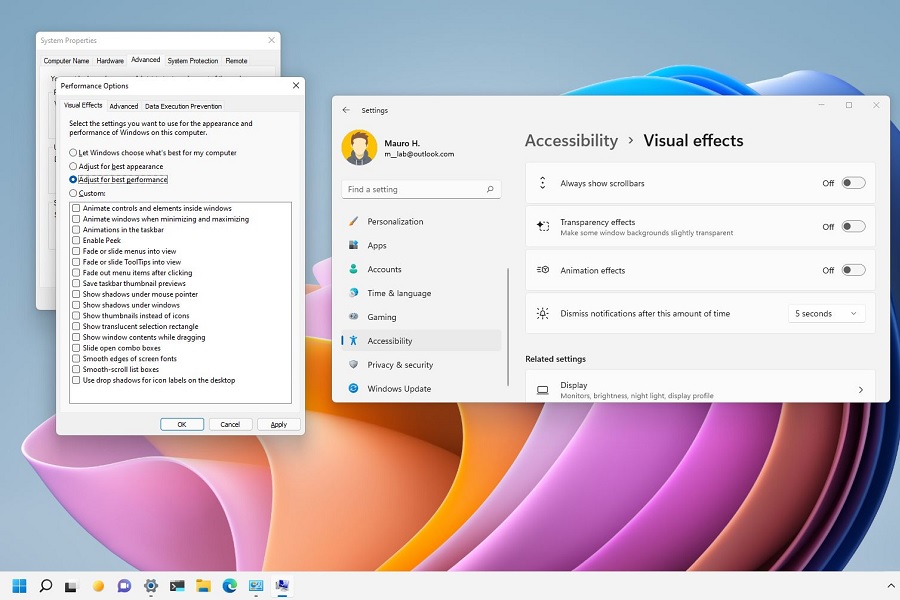Switch to Data Execution Prevention tab
The image size is (900, 600).
click(183, 106)
